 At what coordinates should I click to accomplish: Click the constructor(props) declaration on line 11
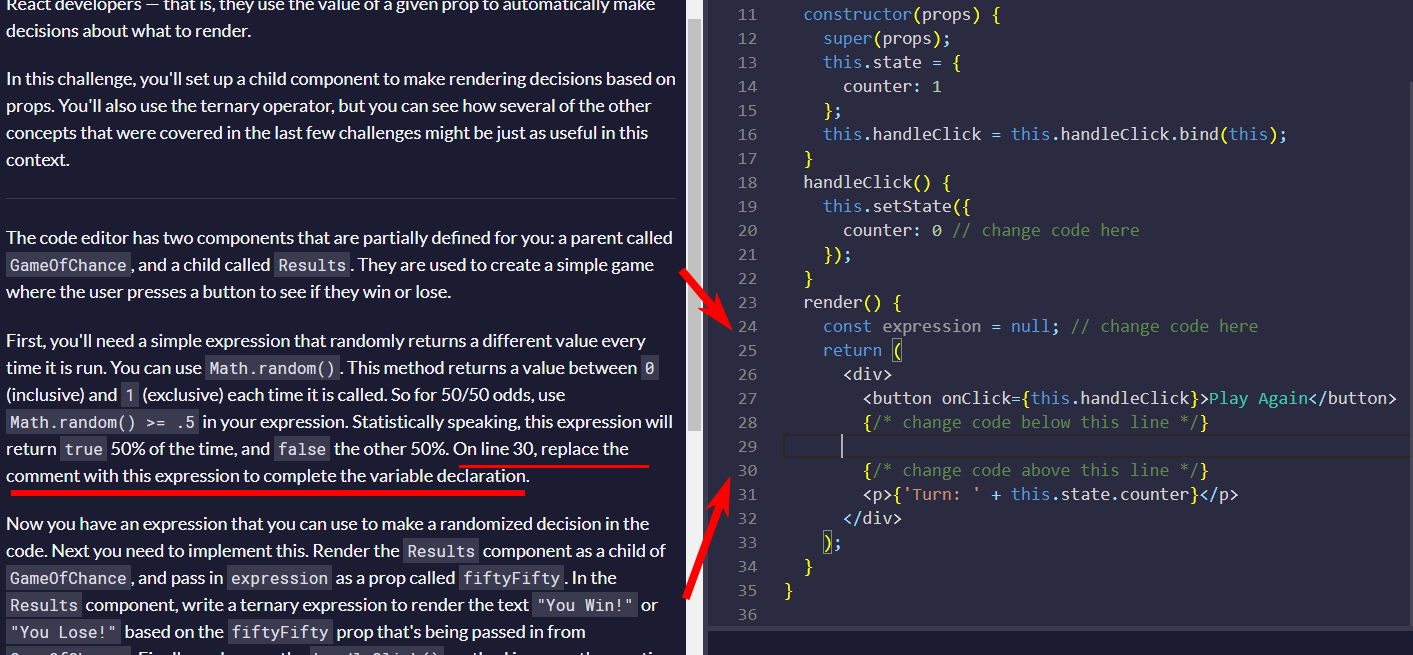(x=902, y=14)
